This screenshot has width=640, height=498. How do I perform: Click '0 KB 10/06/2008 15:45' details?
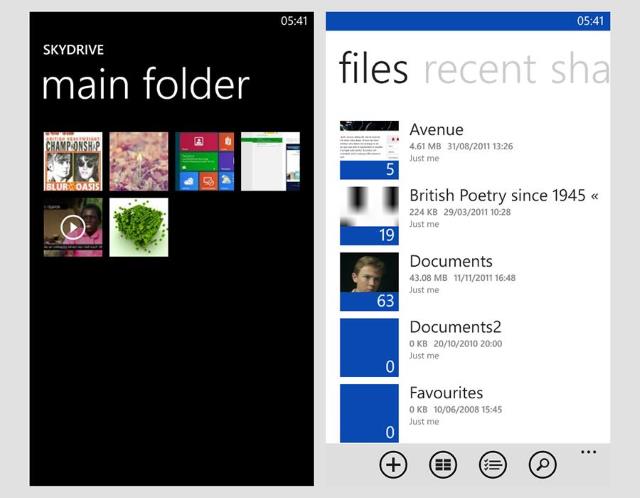point(456,409)
